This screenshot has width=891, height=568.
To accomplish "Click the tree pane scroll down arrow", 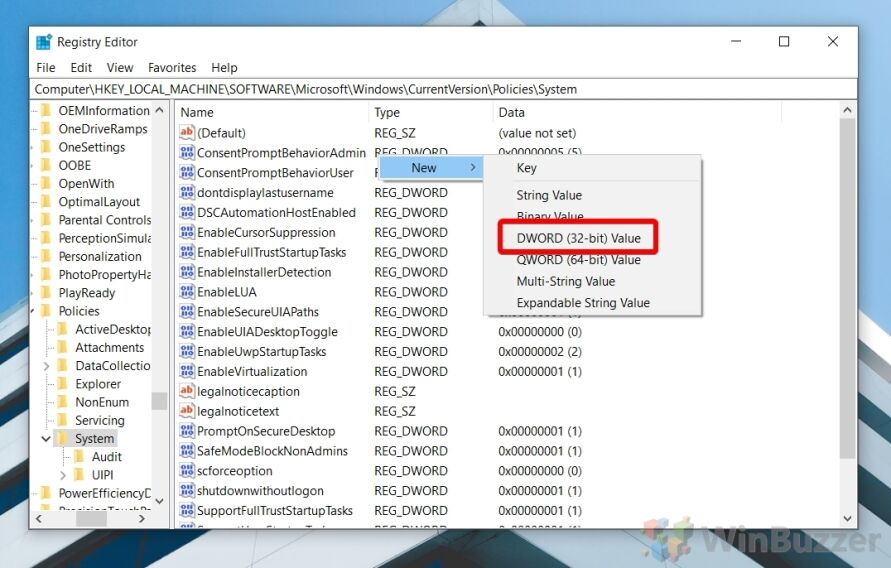I will pos(160,501).
